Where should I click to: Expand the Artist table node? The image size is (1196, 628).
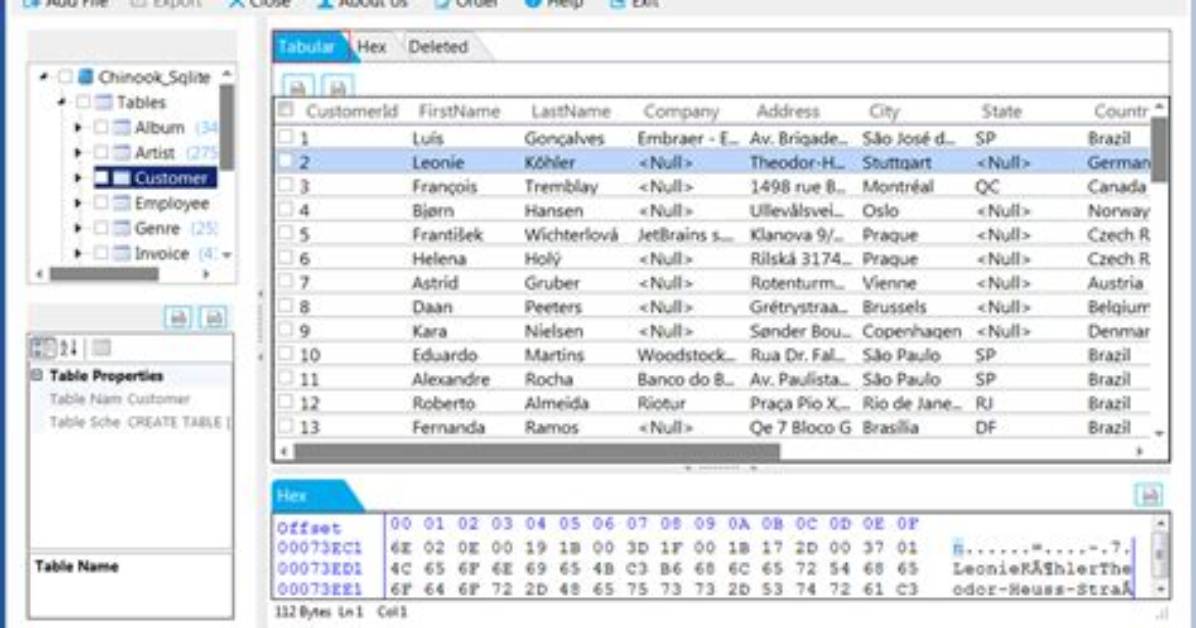(x=78, y=153)
